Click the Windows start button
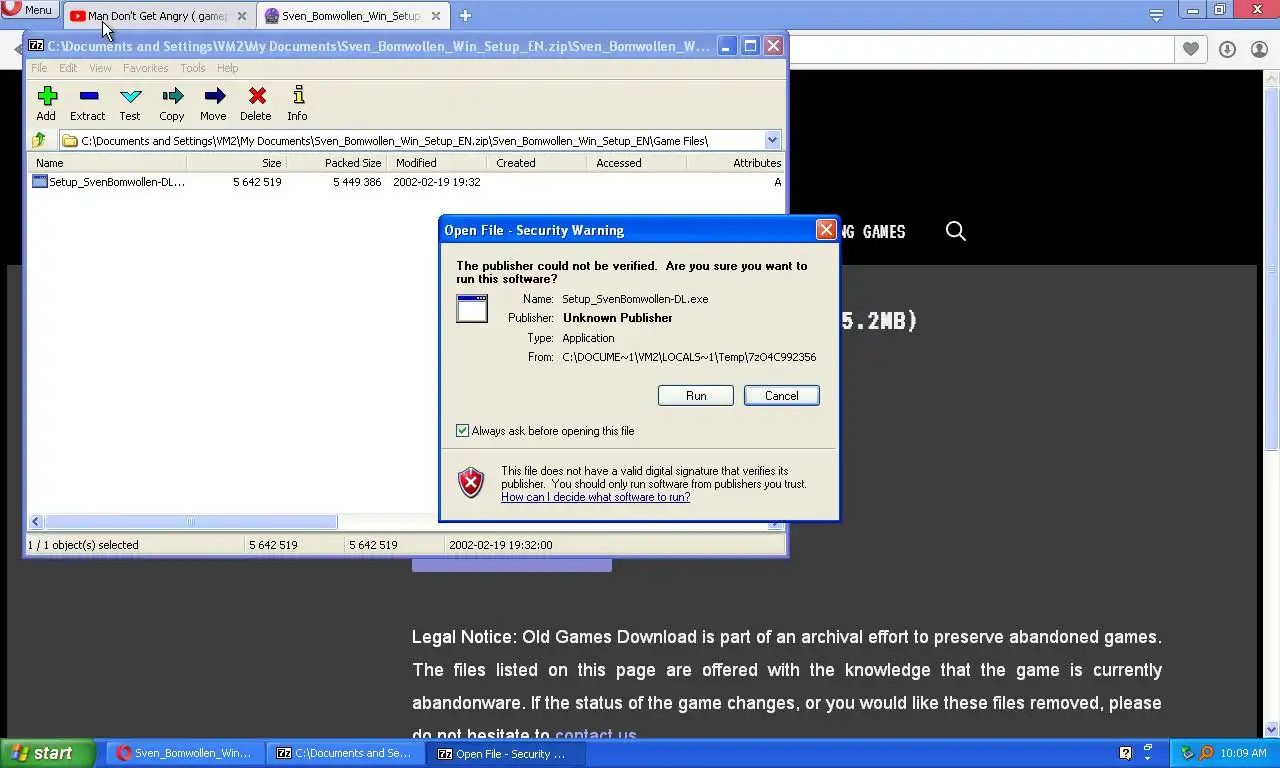1280x768 pixels. tap(47, 753)
